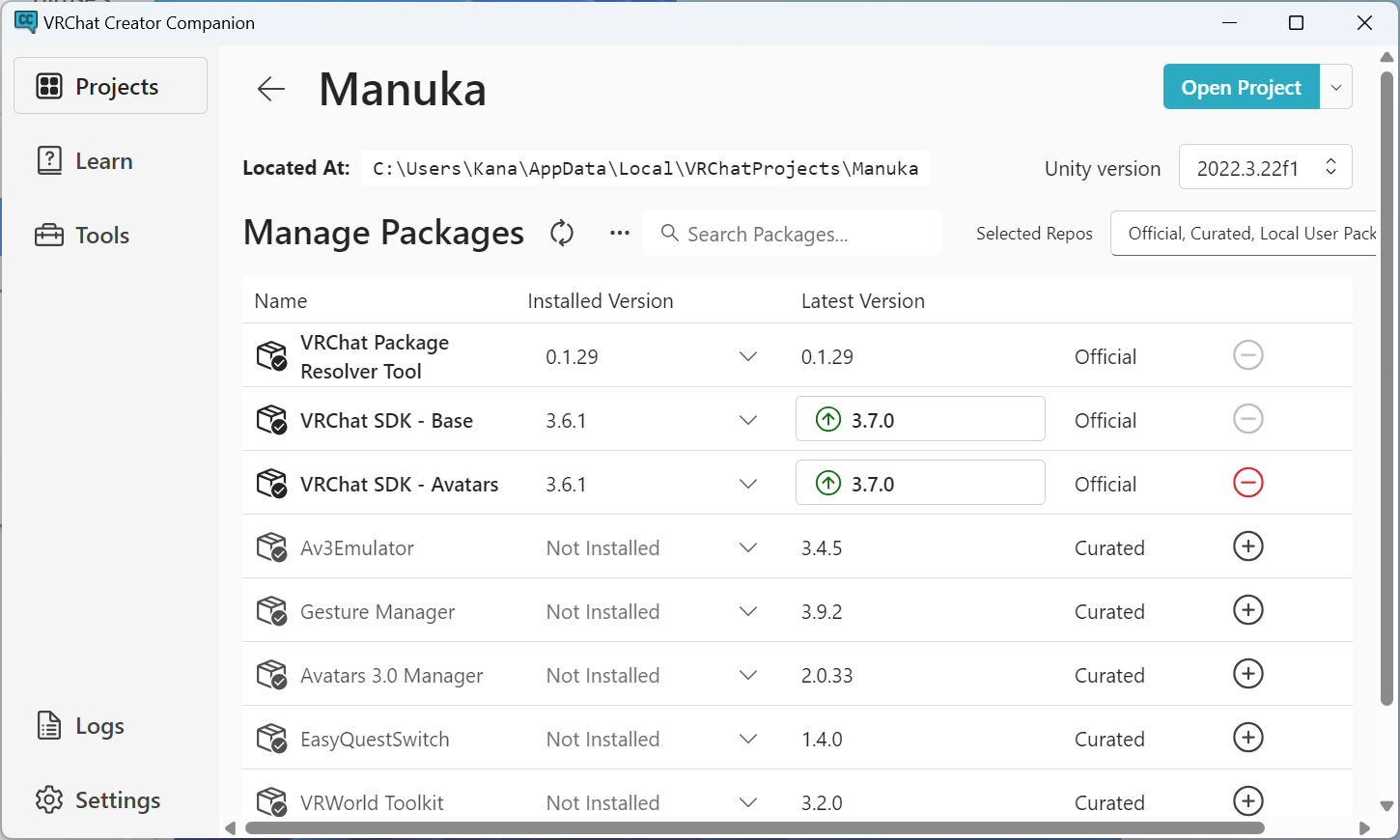This screenshot has width=1400, height=840.
Task: Click package icon beside VRWorld Toolkit
Action: 271,802
